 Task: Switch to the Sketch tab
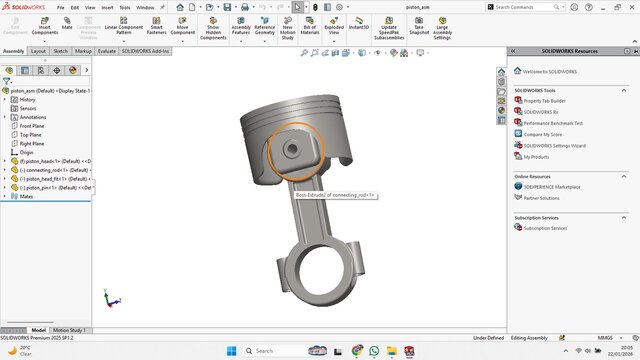point(60,51)
